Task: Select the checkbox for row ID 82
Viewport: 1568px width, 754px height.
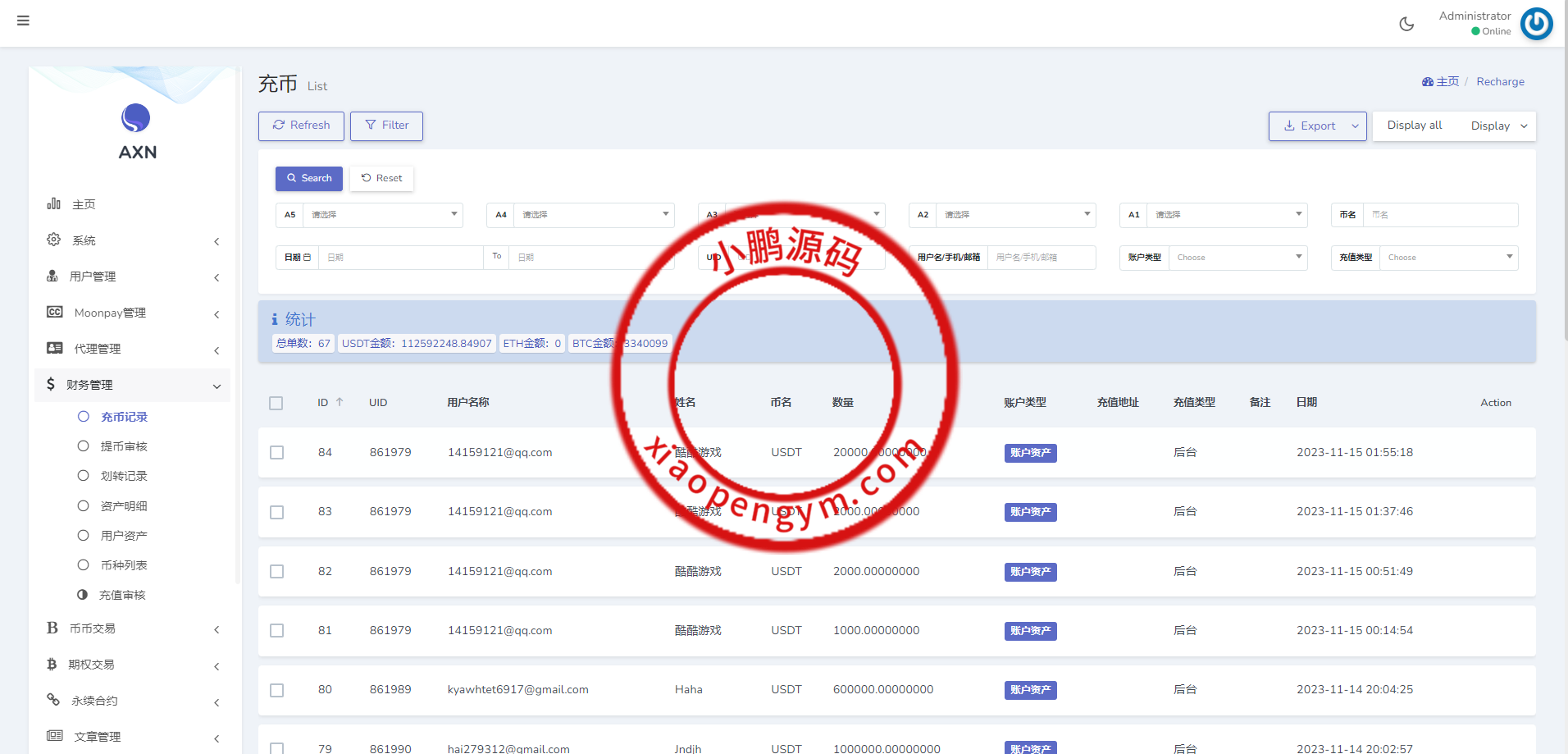Action: [x=277, y=572]
